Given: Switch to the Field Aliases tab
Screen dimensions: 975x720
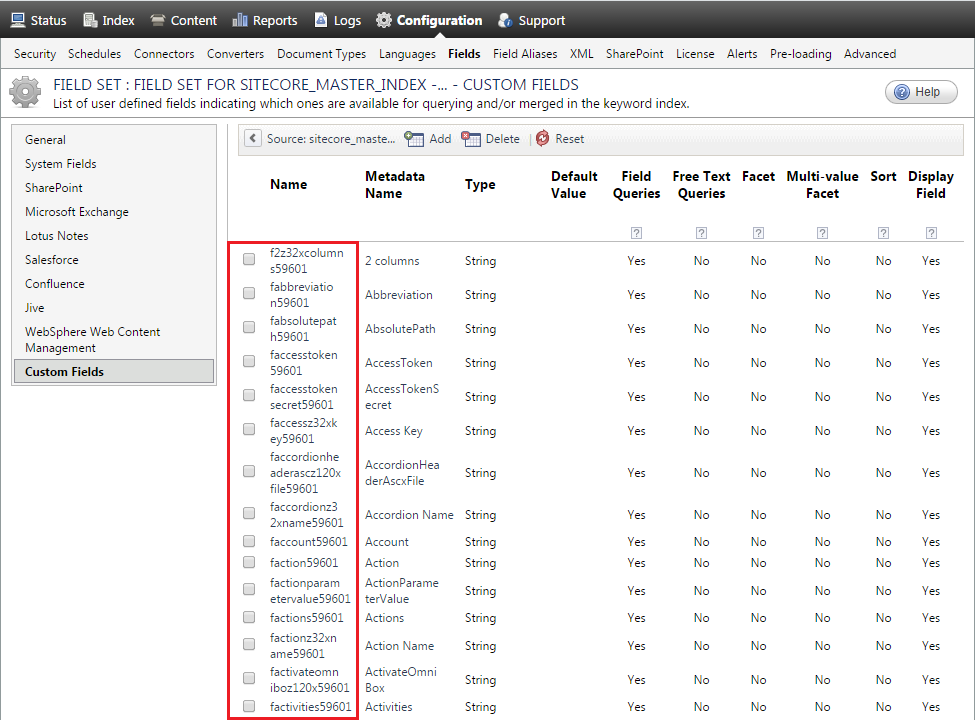Looking at the screenshot, I should (x=524, y=54).
